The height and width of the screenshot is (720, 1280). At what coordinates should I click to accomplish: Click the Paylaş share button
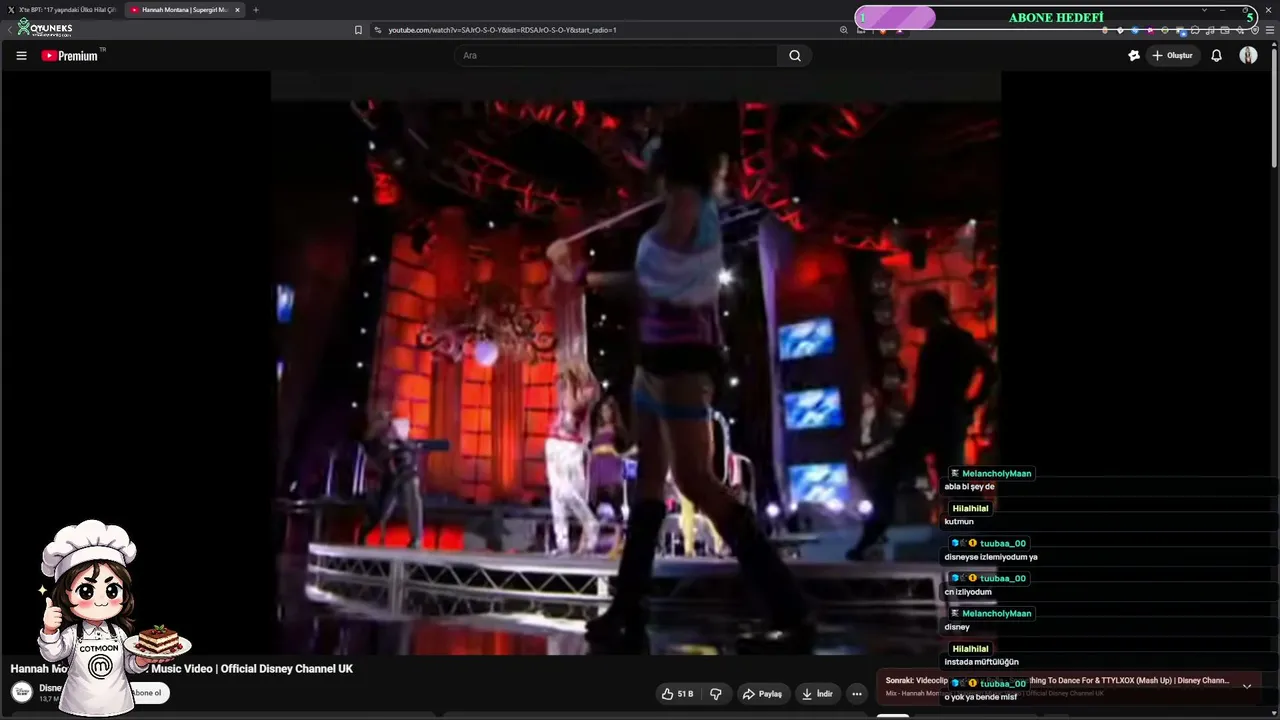(762, 694)
